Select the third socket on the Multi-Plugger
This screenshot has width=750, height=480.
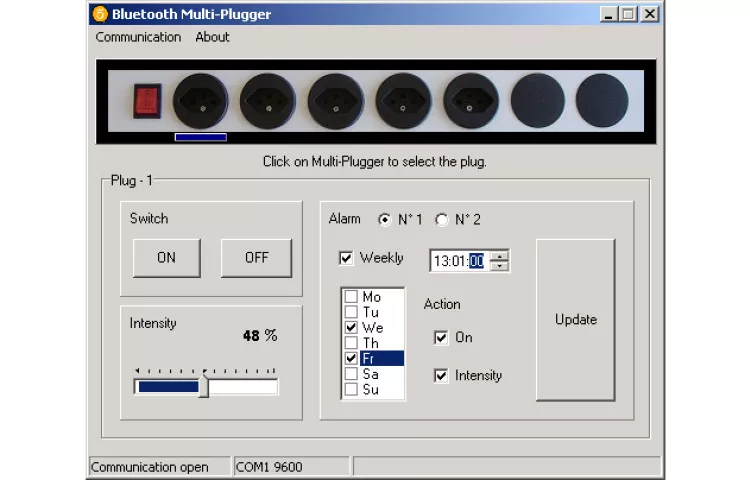[x=336, y=101]
